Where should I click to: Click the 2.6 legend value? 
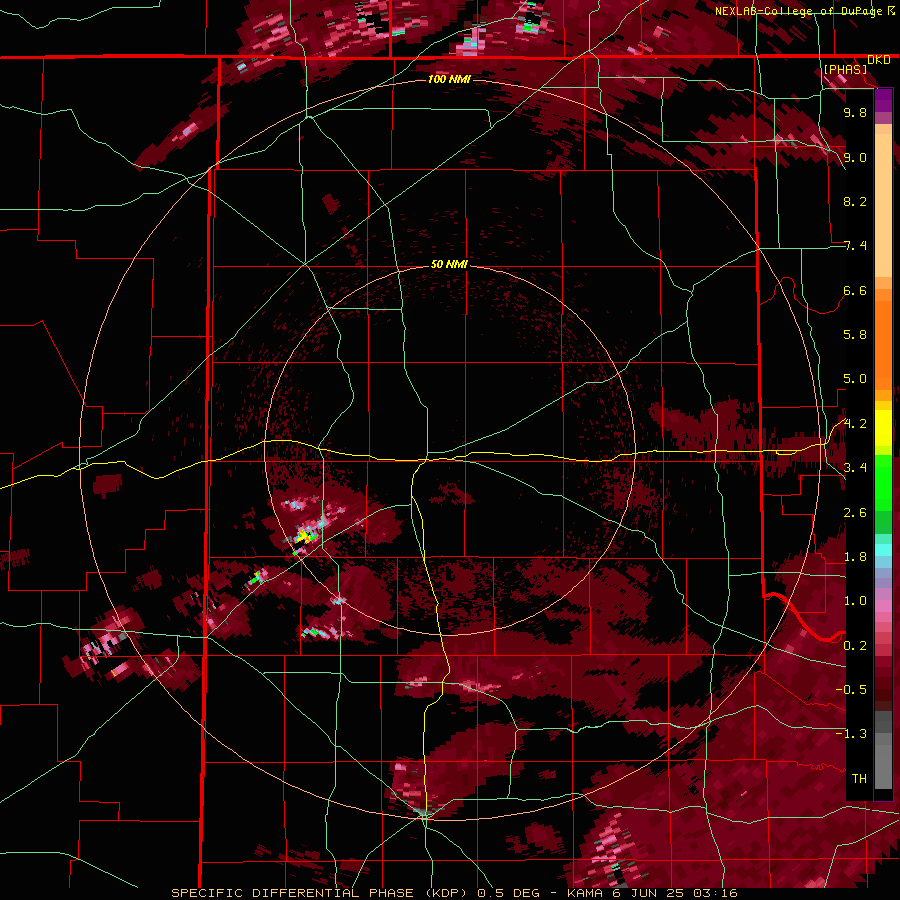click(855, 513)
